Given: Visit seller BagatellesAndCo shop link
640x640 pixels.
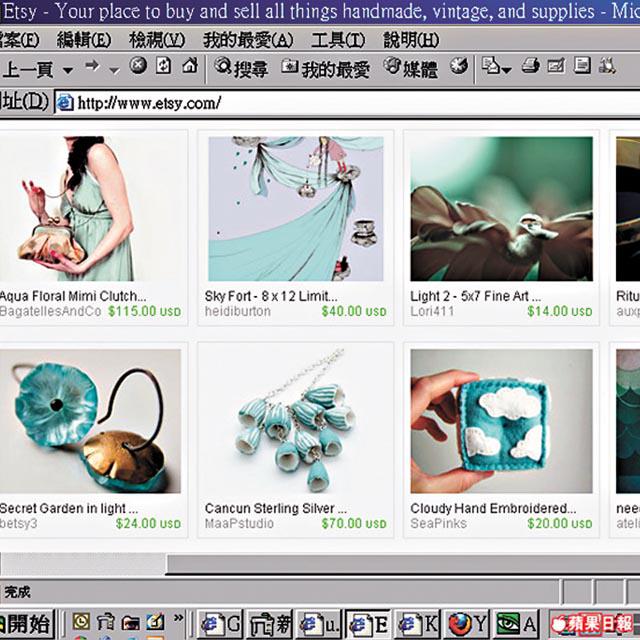Looking at the screenshot, I should coord(50,311).
